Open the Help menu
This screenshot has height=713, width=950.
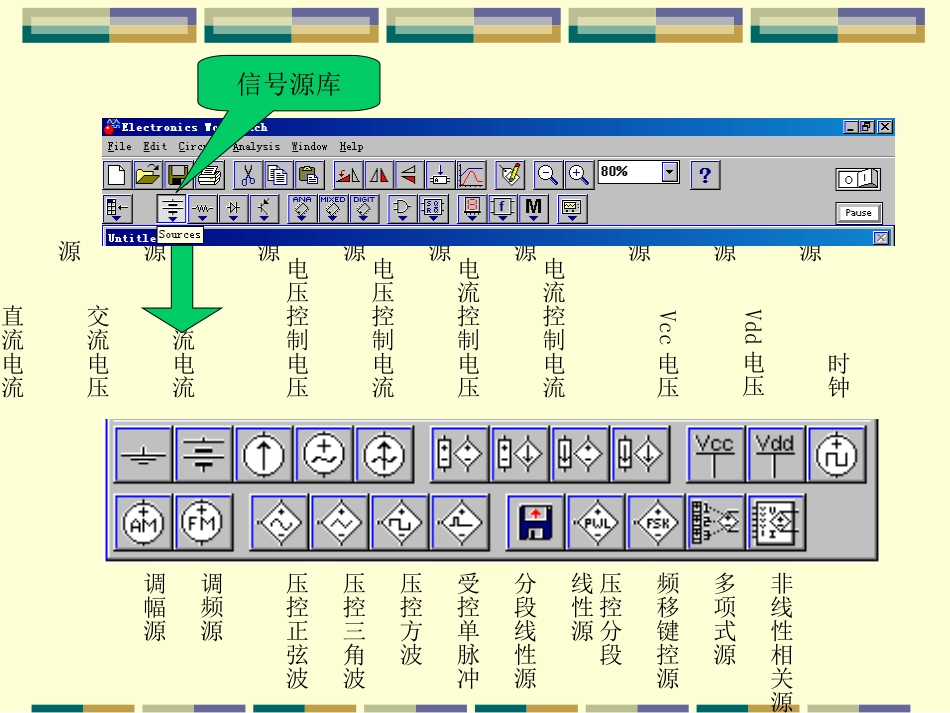[351, 147]
